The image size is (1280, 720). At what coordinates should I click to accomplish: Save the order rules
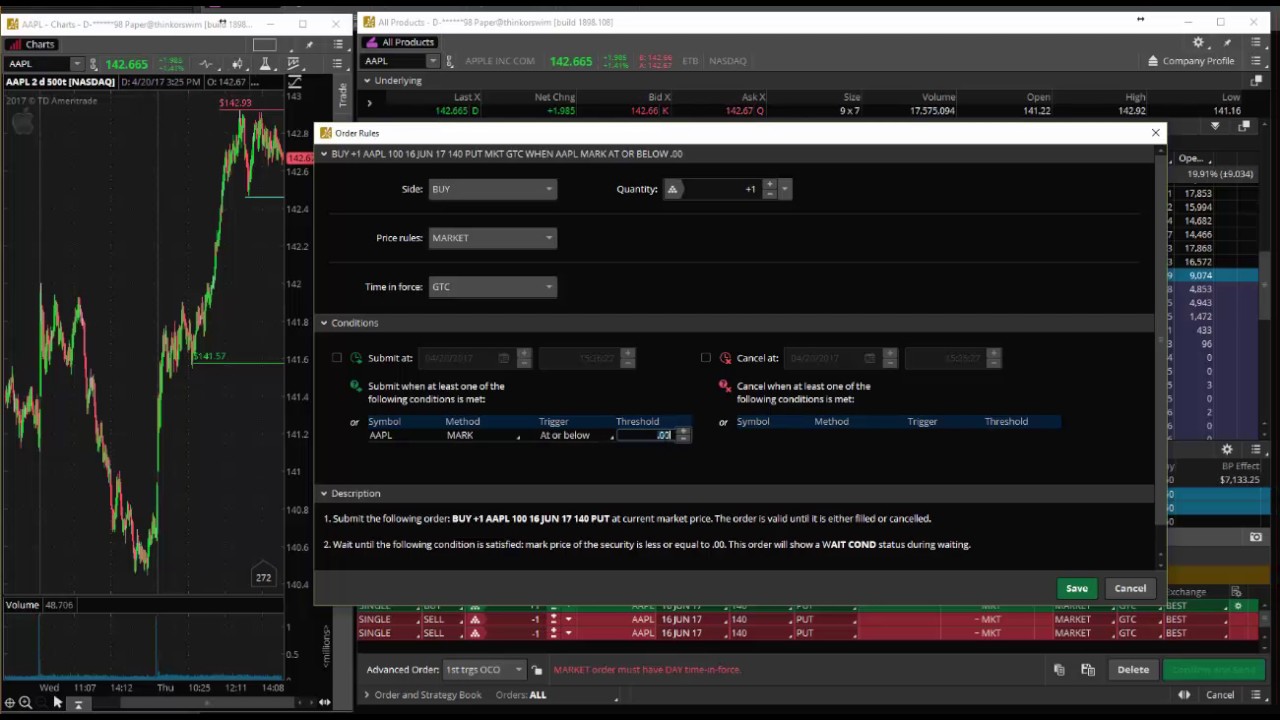(1076, 588)
